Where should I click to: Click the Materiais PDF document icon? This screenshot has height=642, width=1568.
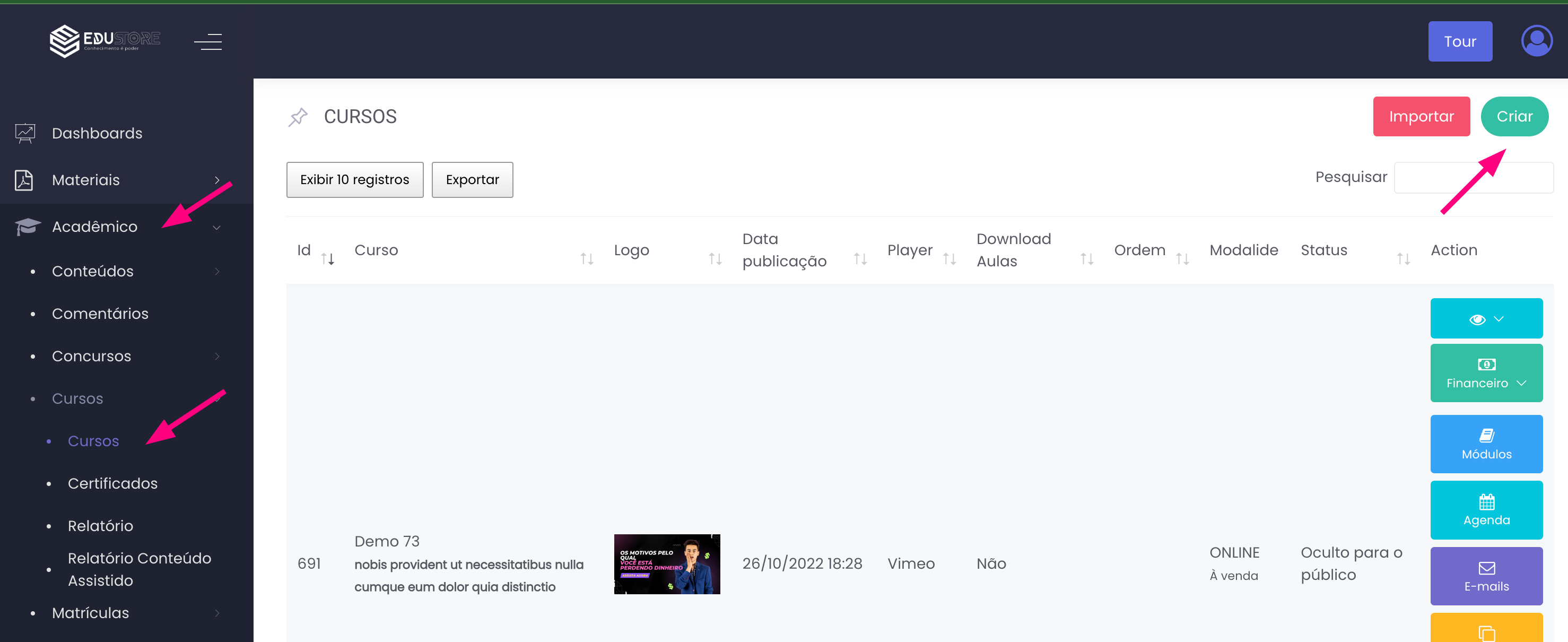pos(24,180)
